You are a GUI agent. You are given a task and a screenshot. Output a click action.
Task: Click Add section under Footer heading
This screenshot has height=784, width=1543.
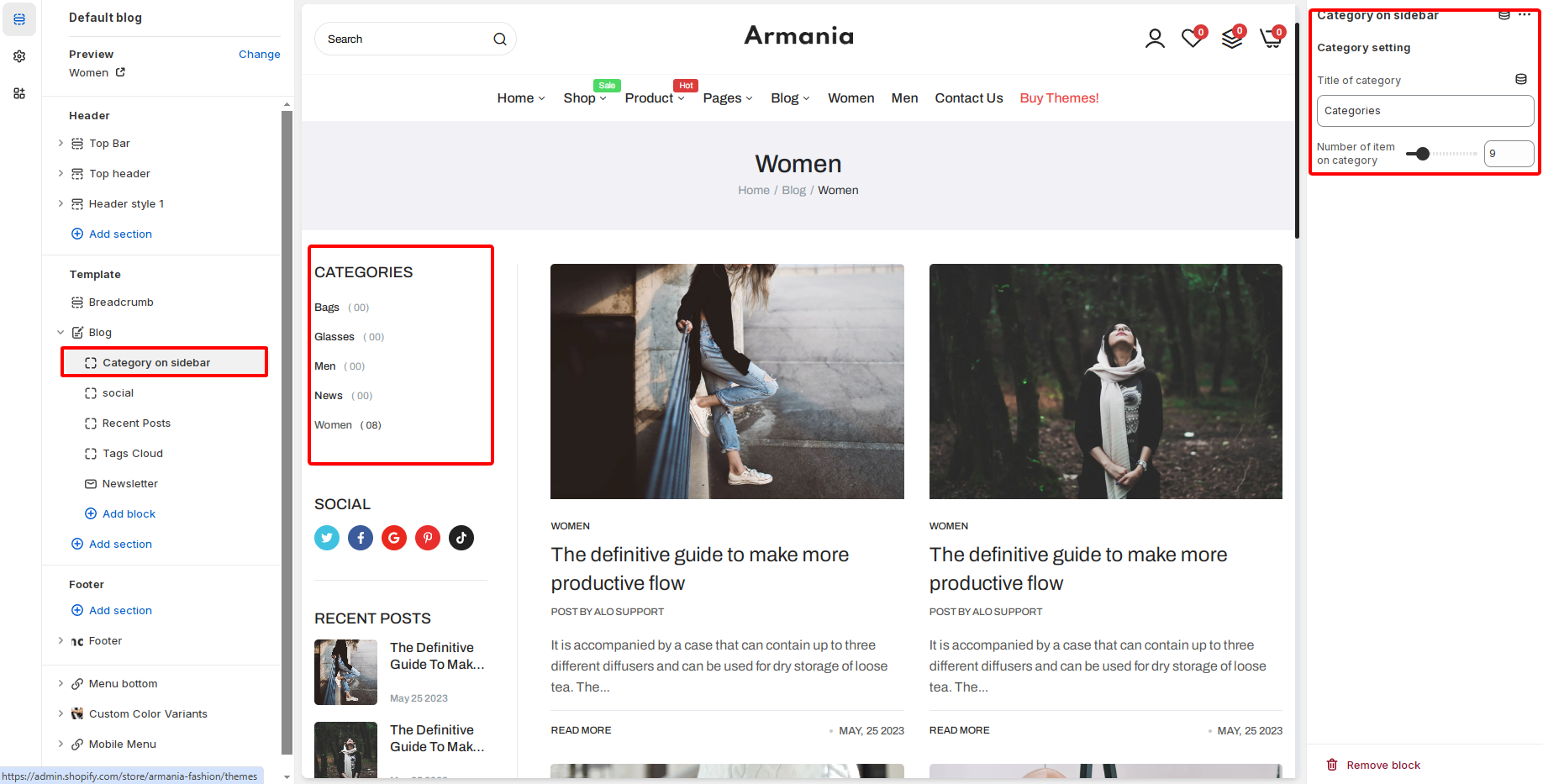pyautogui.click(x=112, y=611)
